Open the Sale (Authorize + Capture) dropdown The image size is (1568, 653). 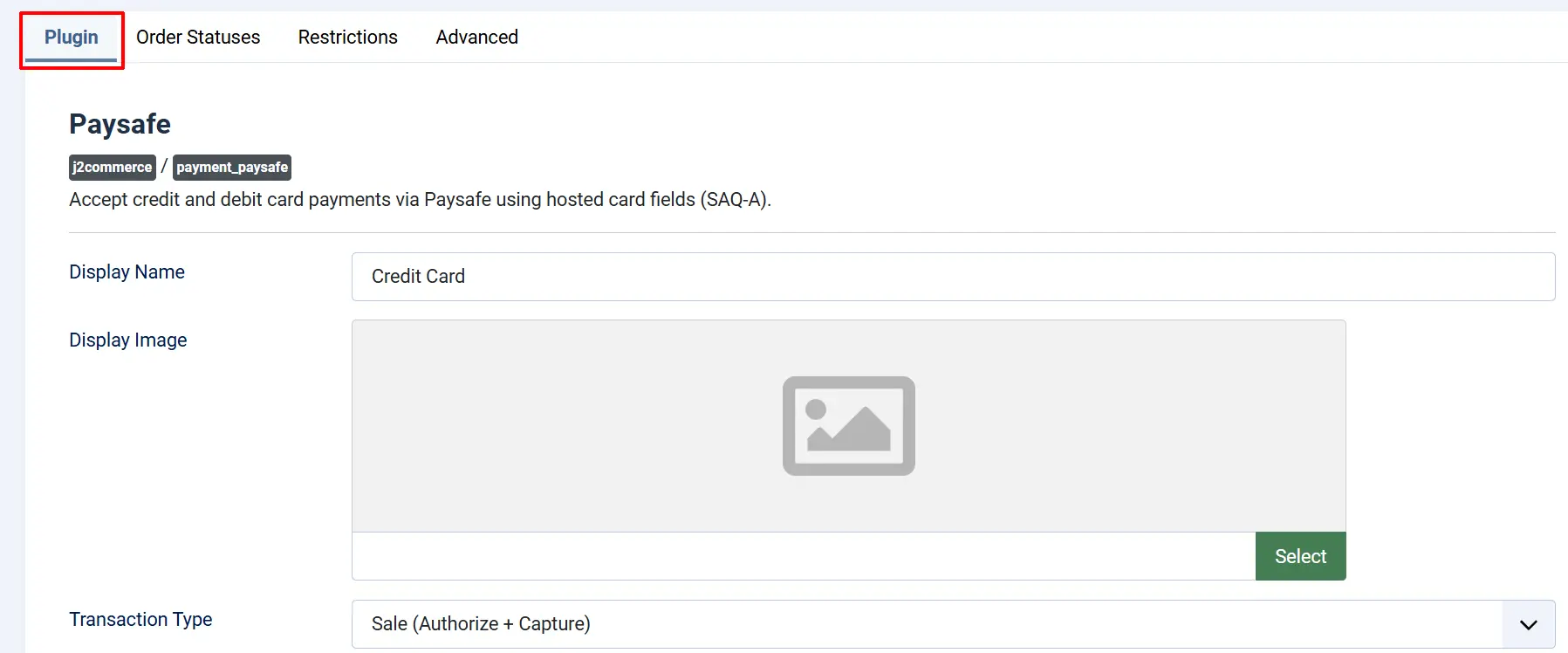click(953, 624)
